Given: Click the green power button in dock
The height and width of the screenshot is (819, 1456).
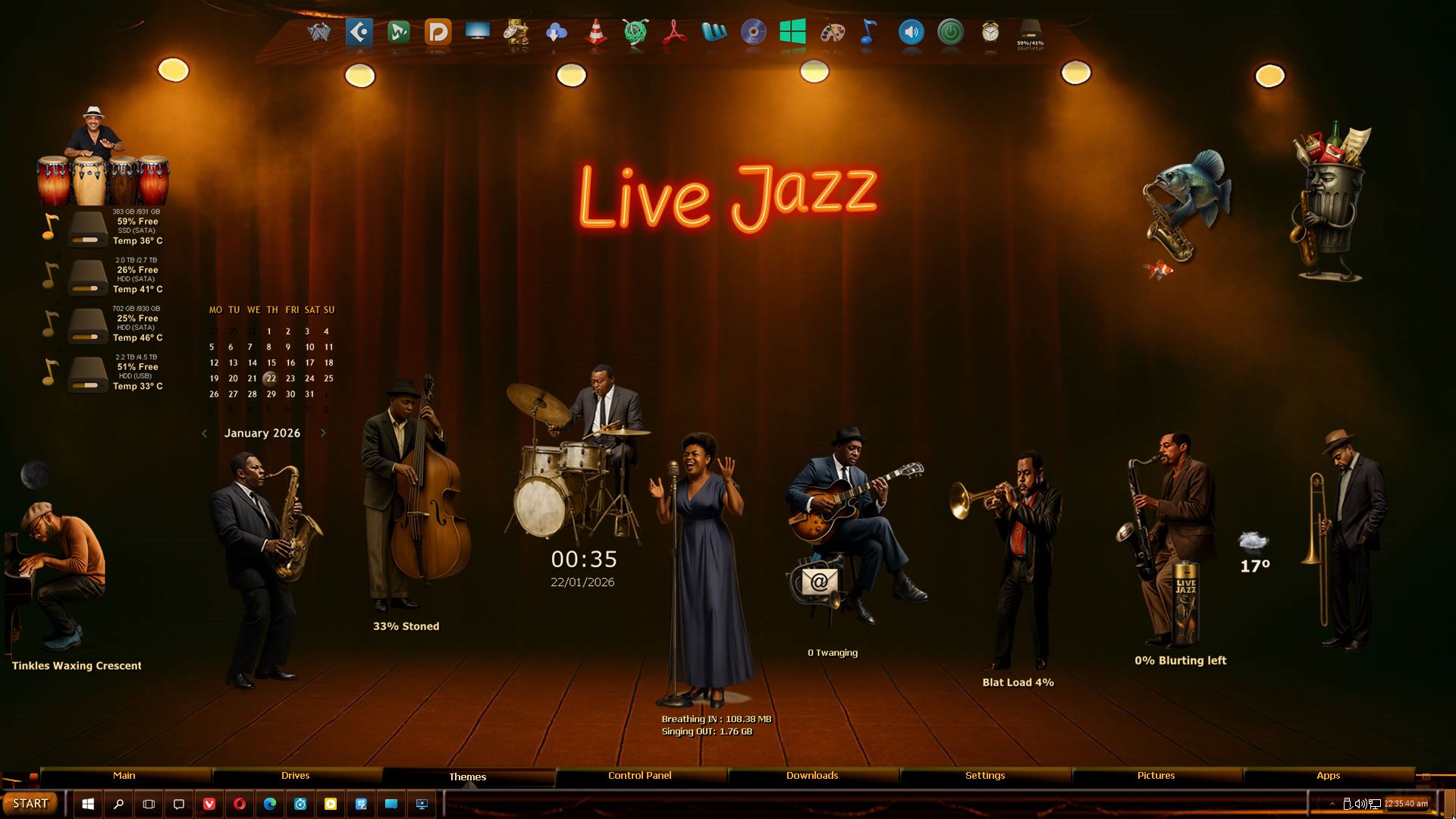Looking at the screenshot, I should [950, 32].
